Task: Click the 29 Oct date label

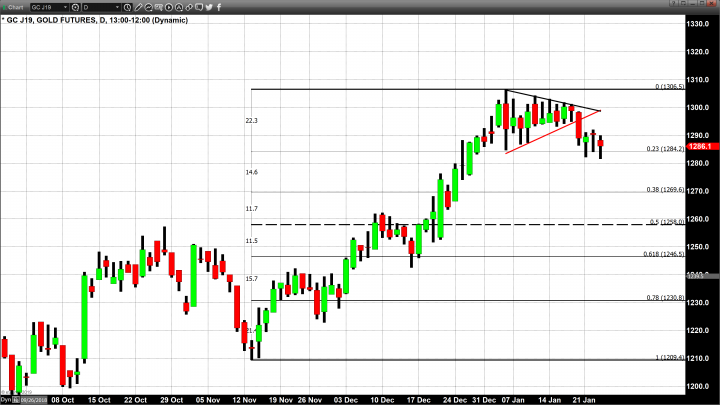Action: 172,400
